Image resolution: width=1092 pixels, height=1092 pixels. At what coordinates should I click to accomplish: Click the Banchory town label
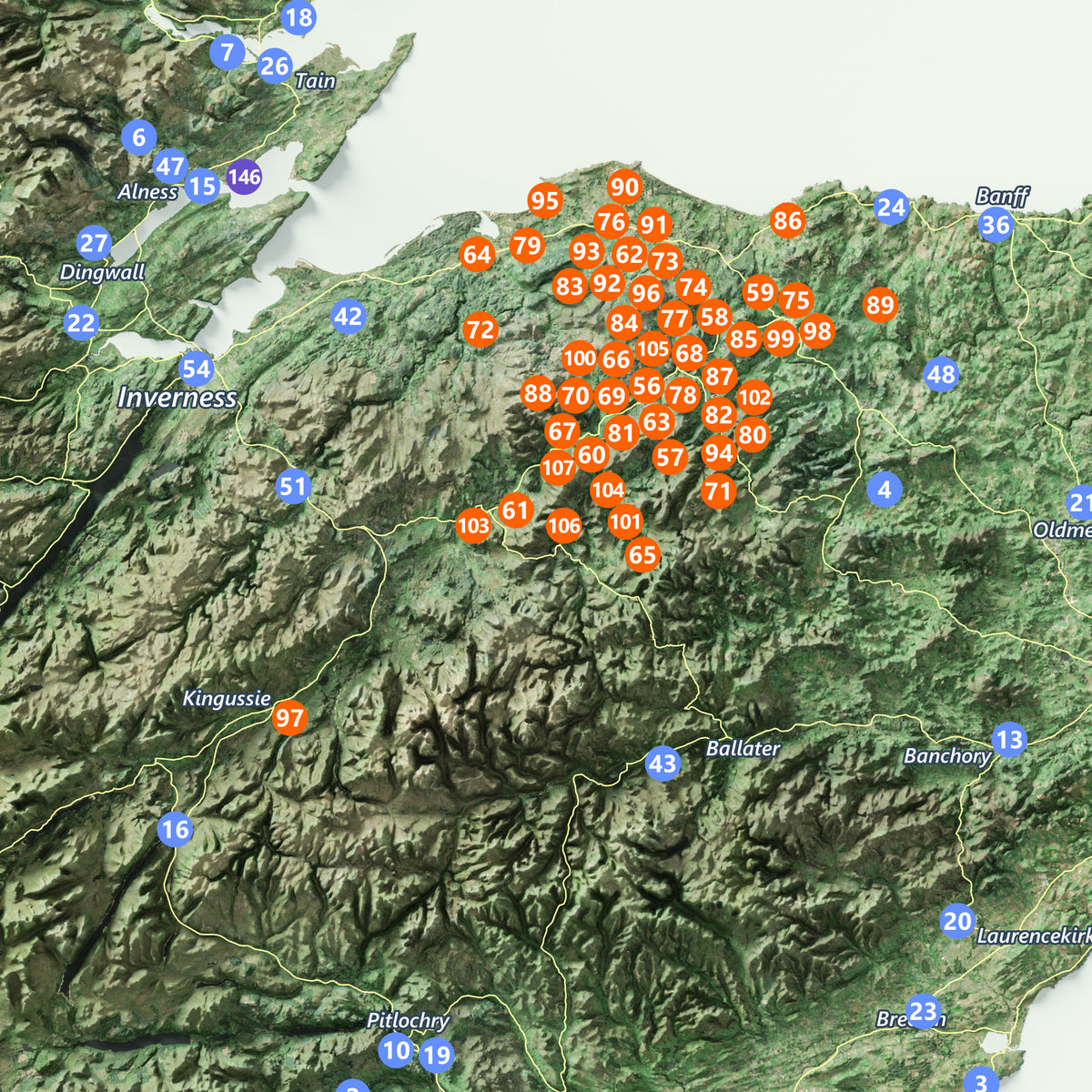(x=947, y=756)
